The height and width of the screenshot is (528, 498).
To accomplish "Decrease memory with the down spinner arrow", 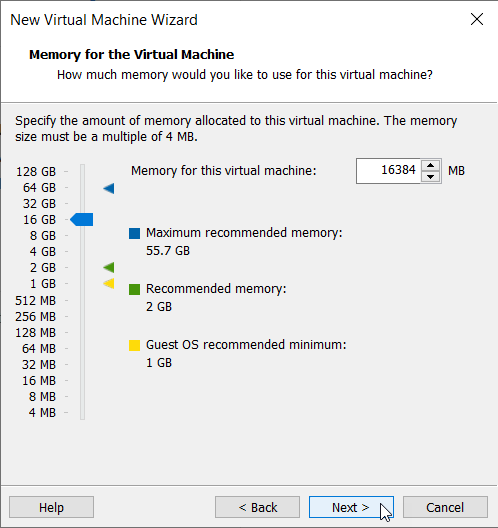I will (x=430, y=176).
